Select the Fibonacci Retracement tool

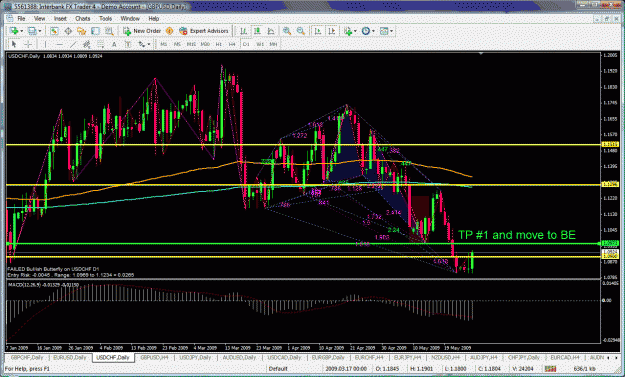click(x=100, y=44)
